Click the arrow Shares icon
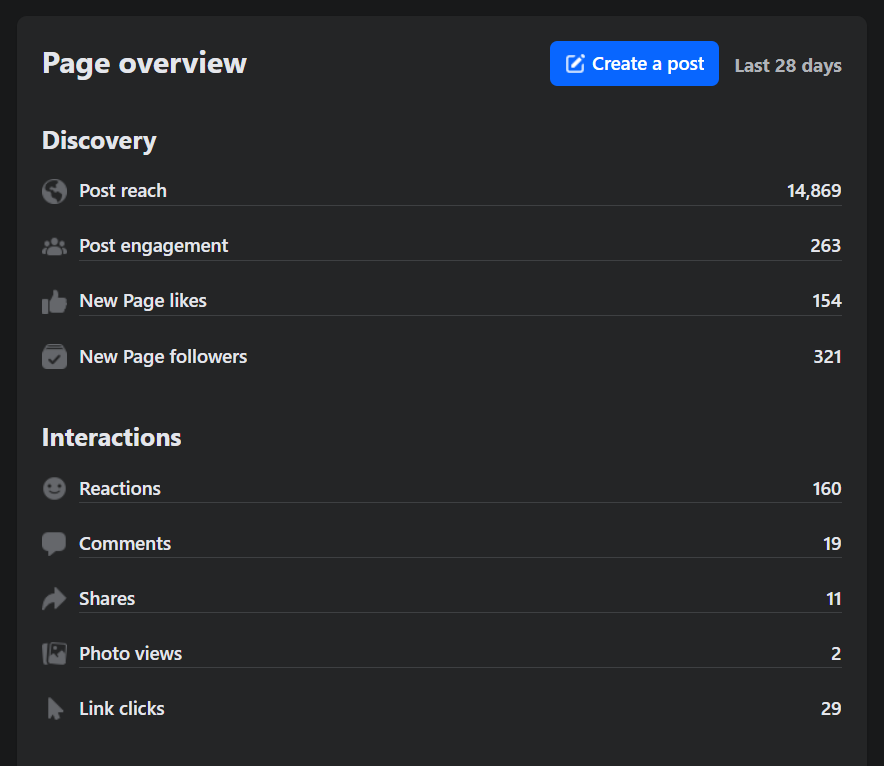Image resolution: width=884 pixels, height=766 pixels. click(x=54, y=599)
